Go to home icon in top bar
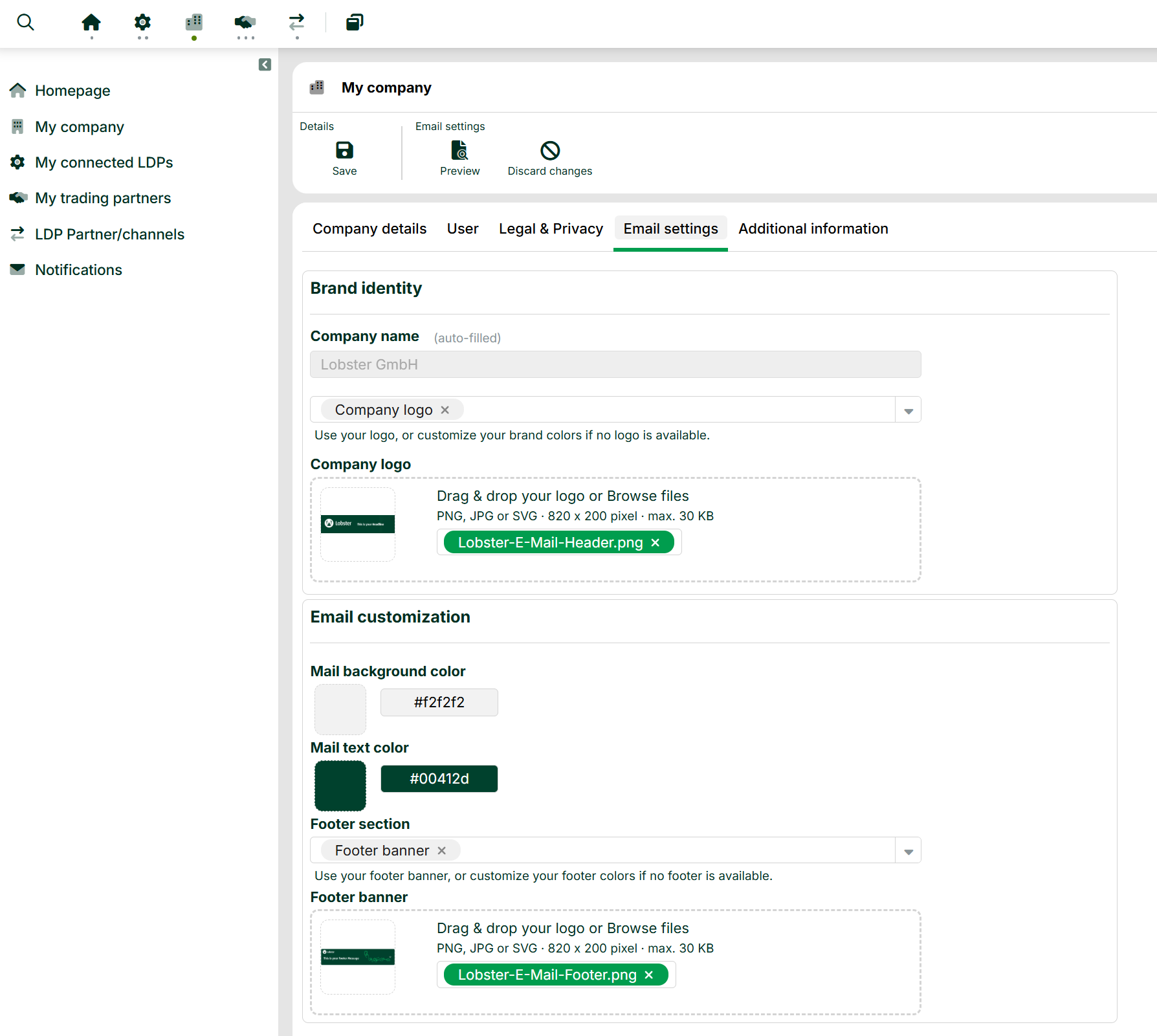The height and width of the screenshot is (1036, 1157). [x=91, y=23]
